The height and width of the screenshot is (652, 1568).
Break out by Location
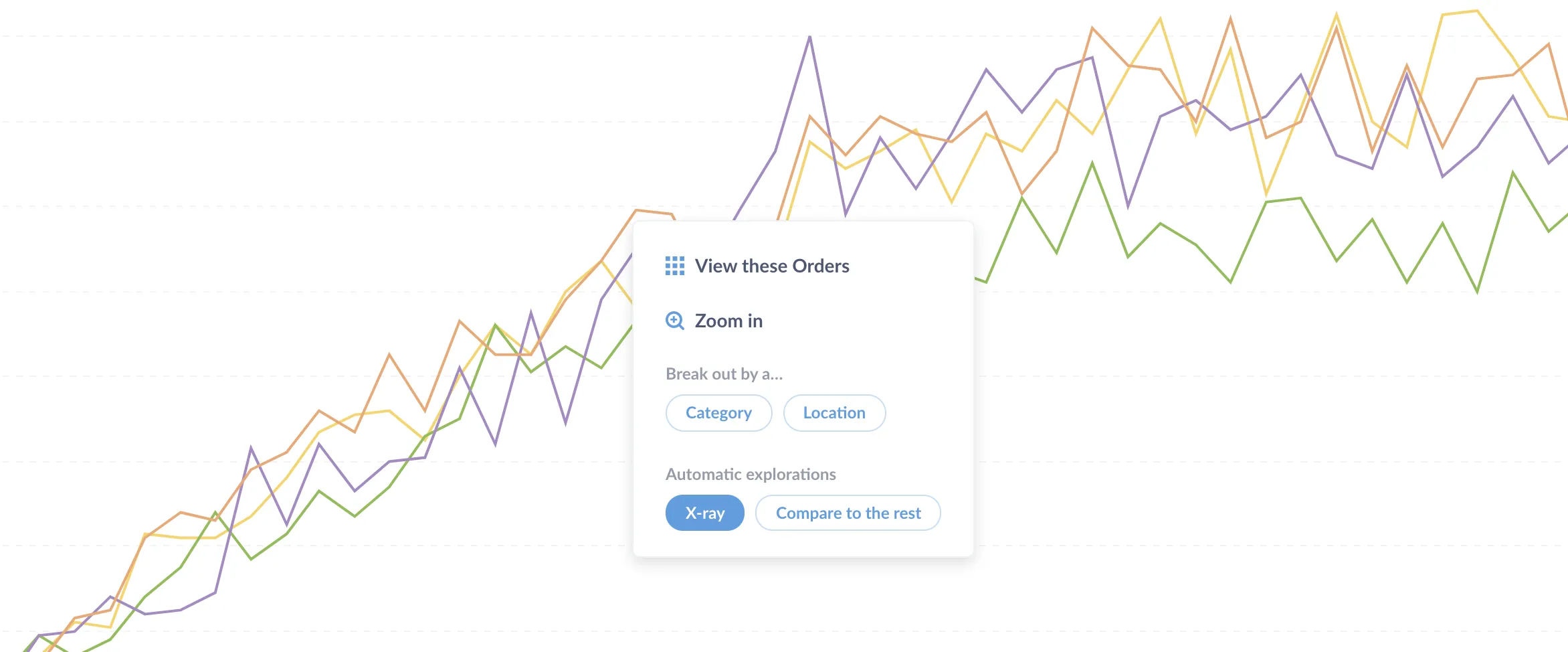click(834, 413)
